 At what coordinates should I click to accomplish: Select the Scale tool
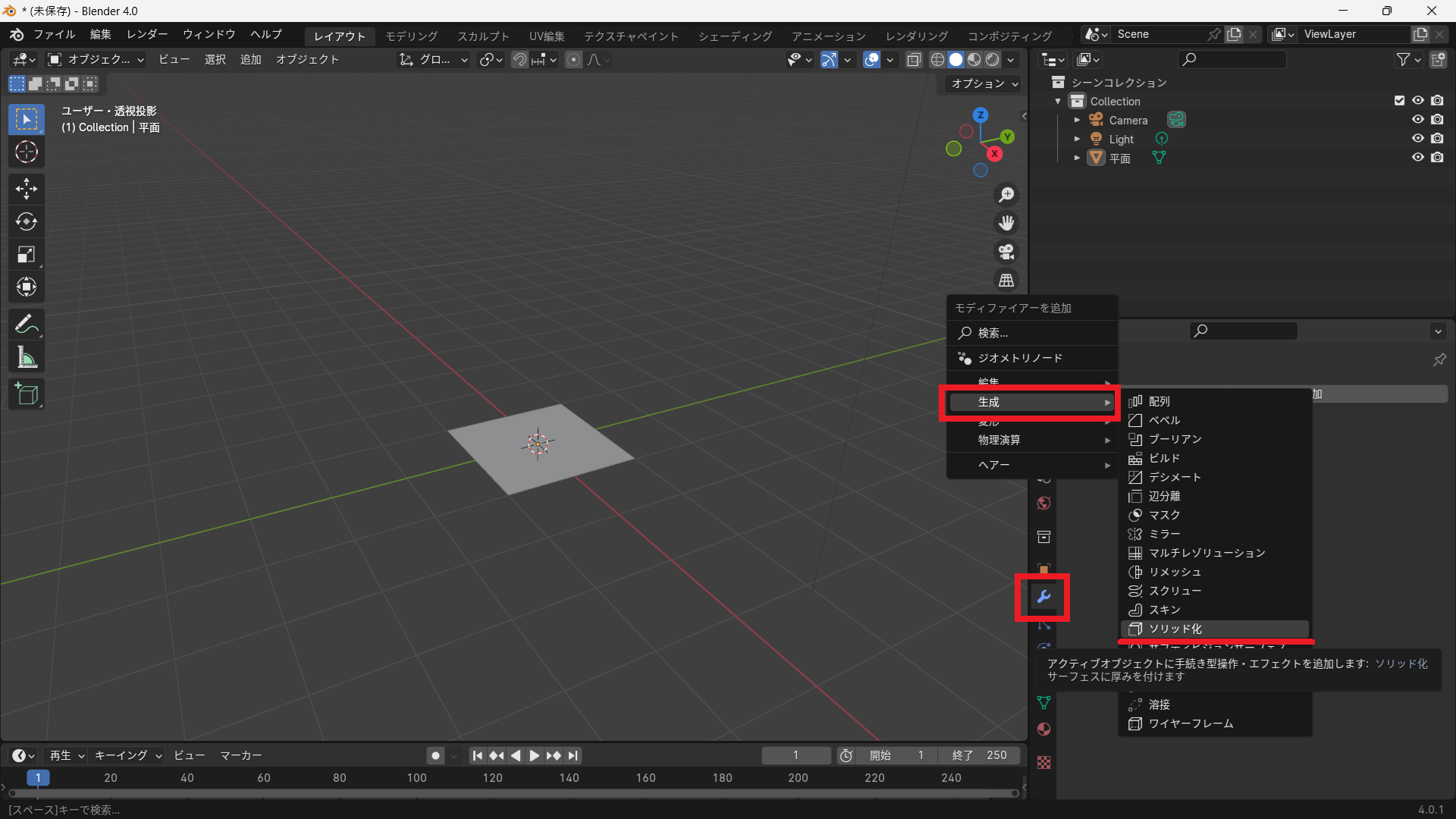click(x=27, y=255)
